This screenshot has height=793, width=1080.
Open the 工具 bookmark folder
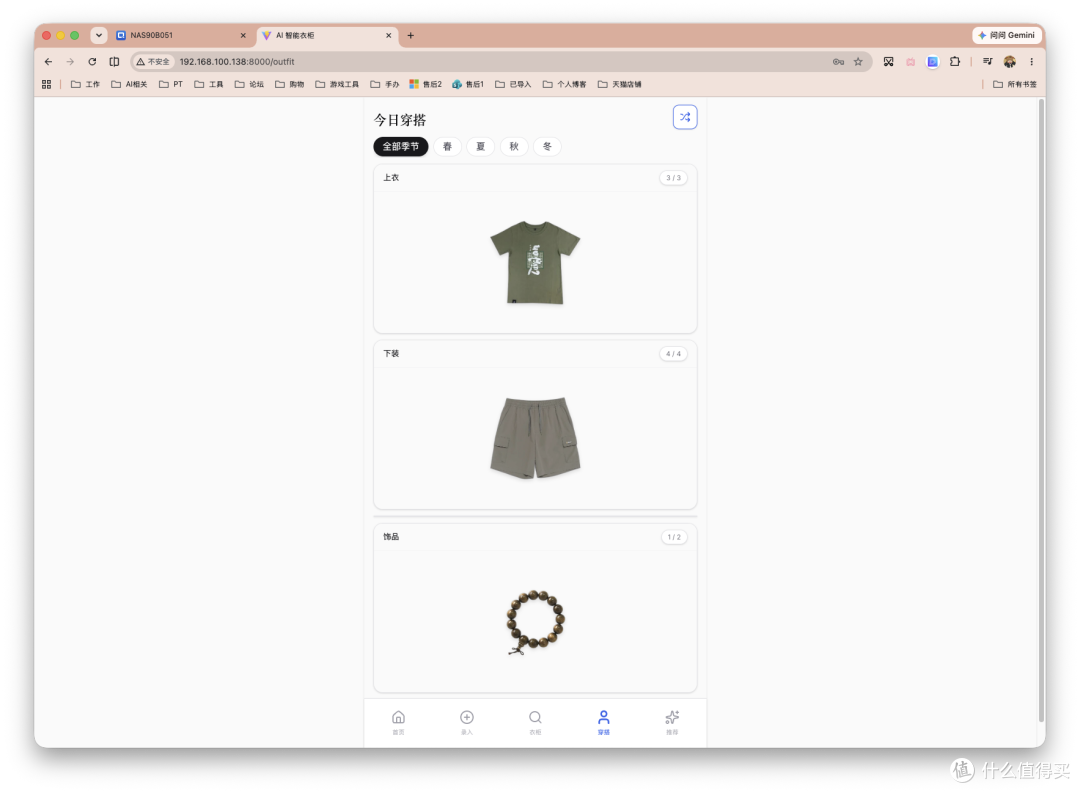click(209, 84)
